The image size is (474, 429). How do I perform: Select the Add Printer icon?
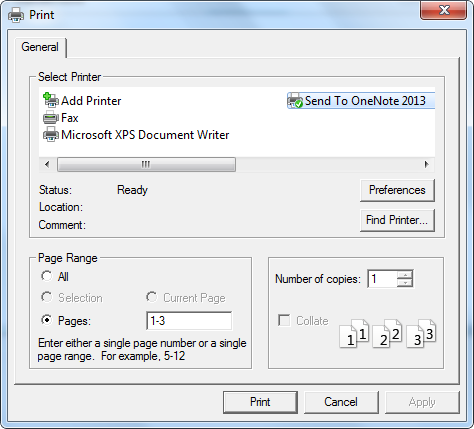[x=51, y=100]
